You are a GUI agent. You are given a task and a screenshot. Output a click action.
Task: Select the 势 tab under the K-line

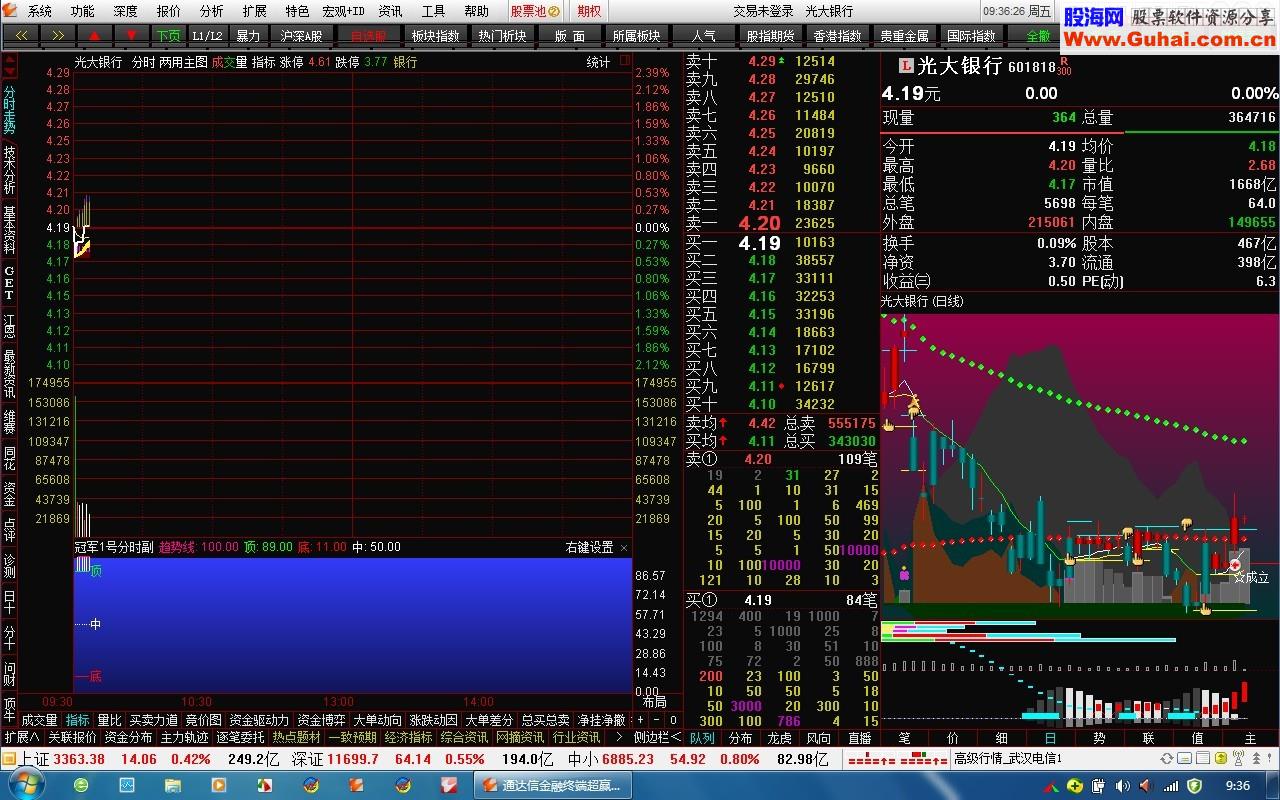[1099, 738]
